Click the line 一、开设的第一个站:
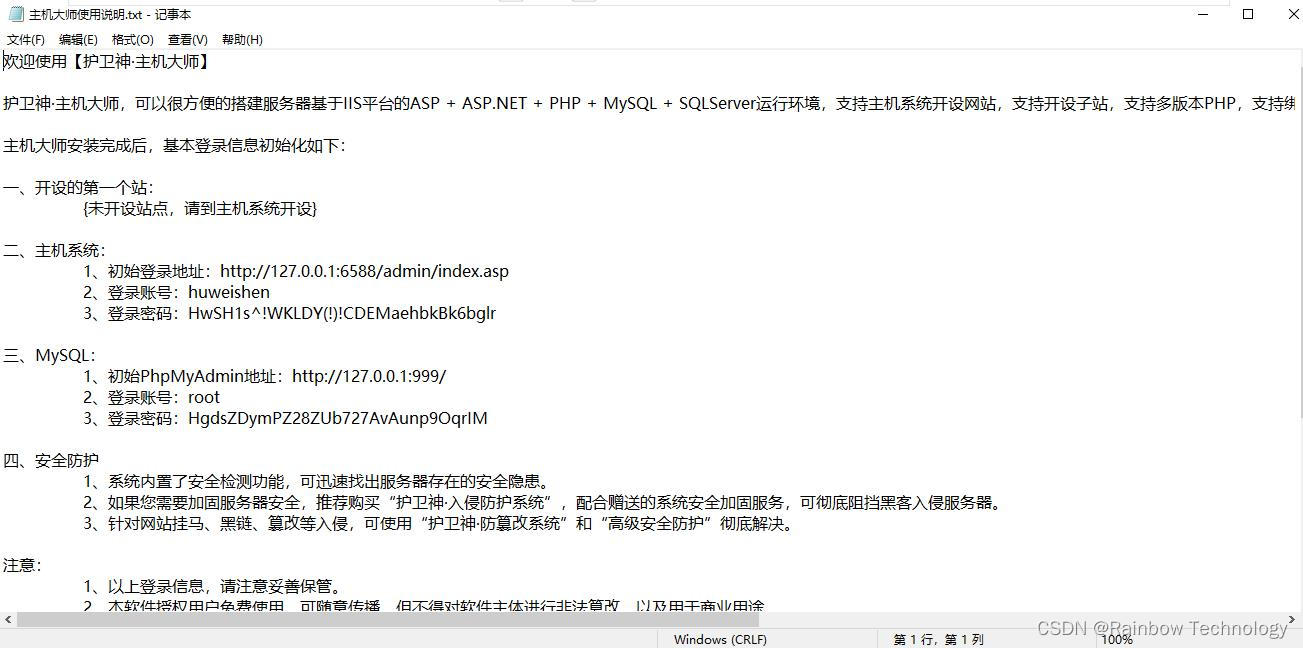The width and height of the screenshot is (1303, 648). 79,187
